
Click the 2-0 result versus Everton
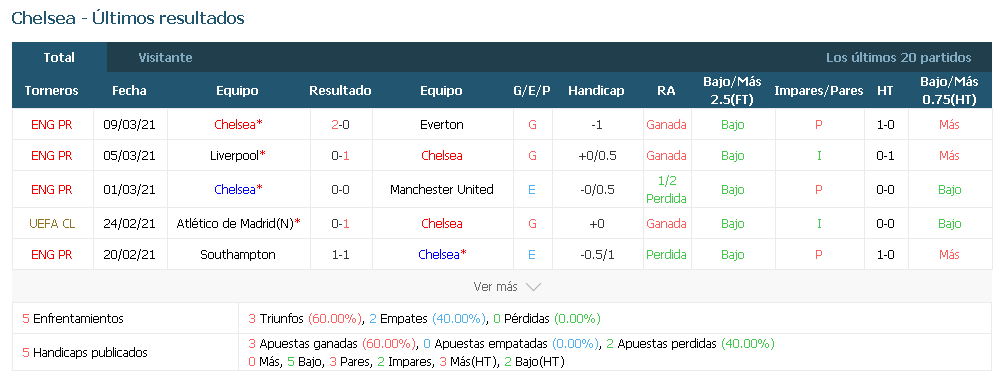point(341,125)
